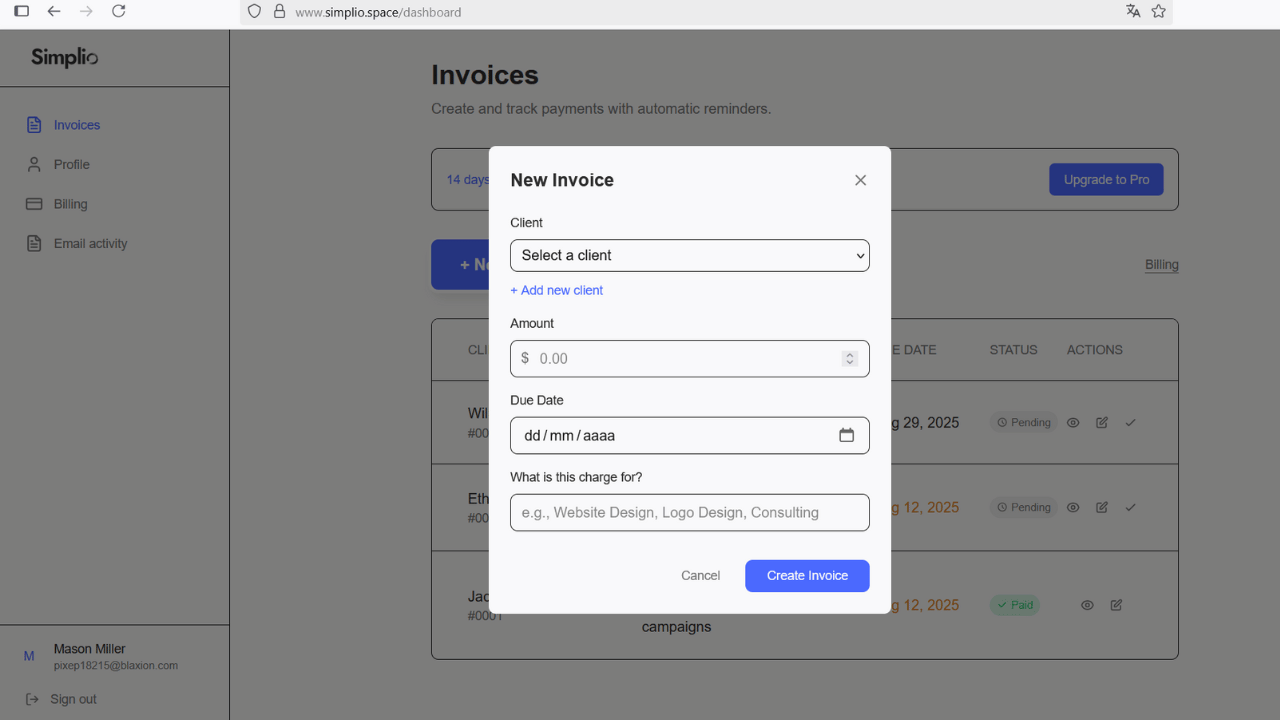
Task: Edit Jack's paid invoice using the pencil icon
Action: point(1116,605)
